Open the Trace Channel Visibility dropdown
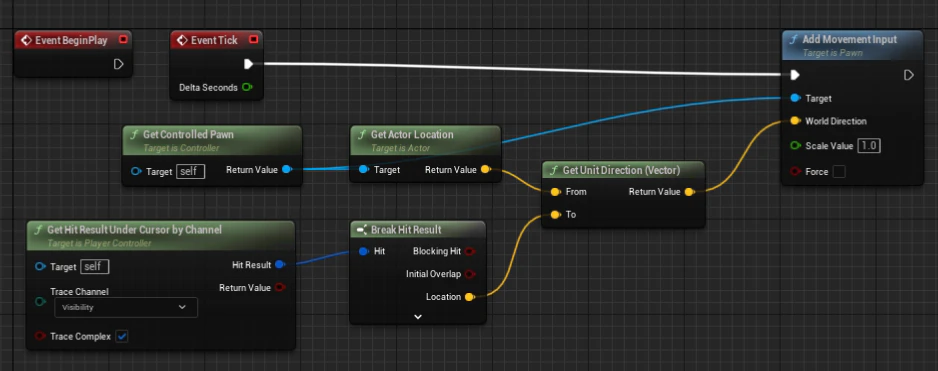Image resolution: width=938 pixels, height=371 pixels. click(x=126, y=307)
